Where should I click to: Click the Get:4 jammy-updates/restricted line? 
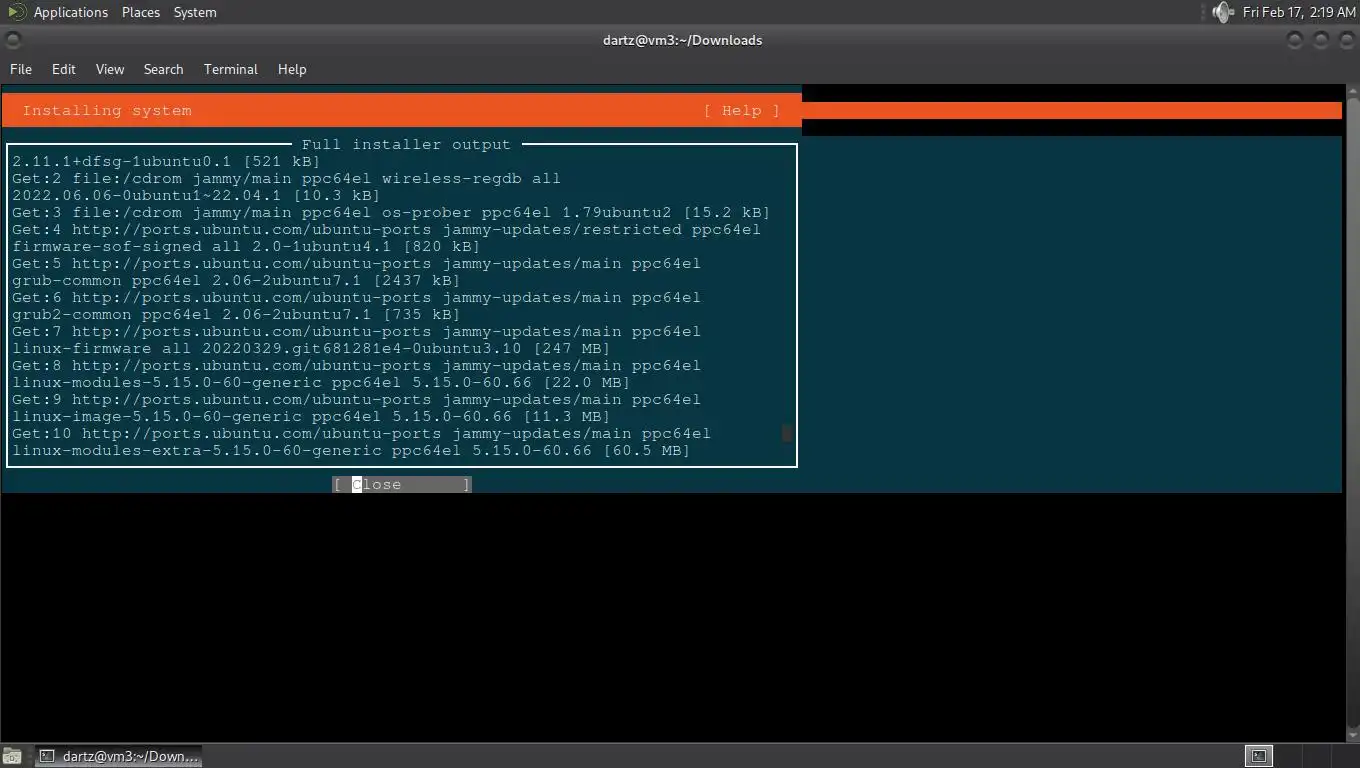[x=386, y=229]
